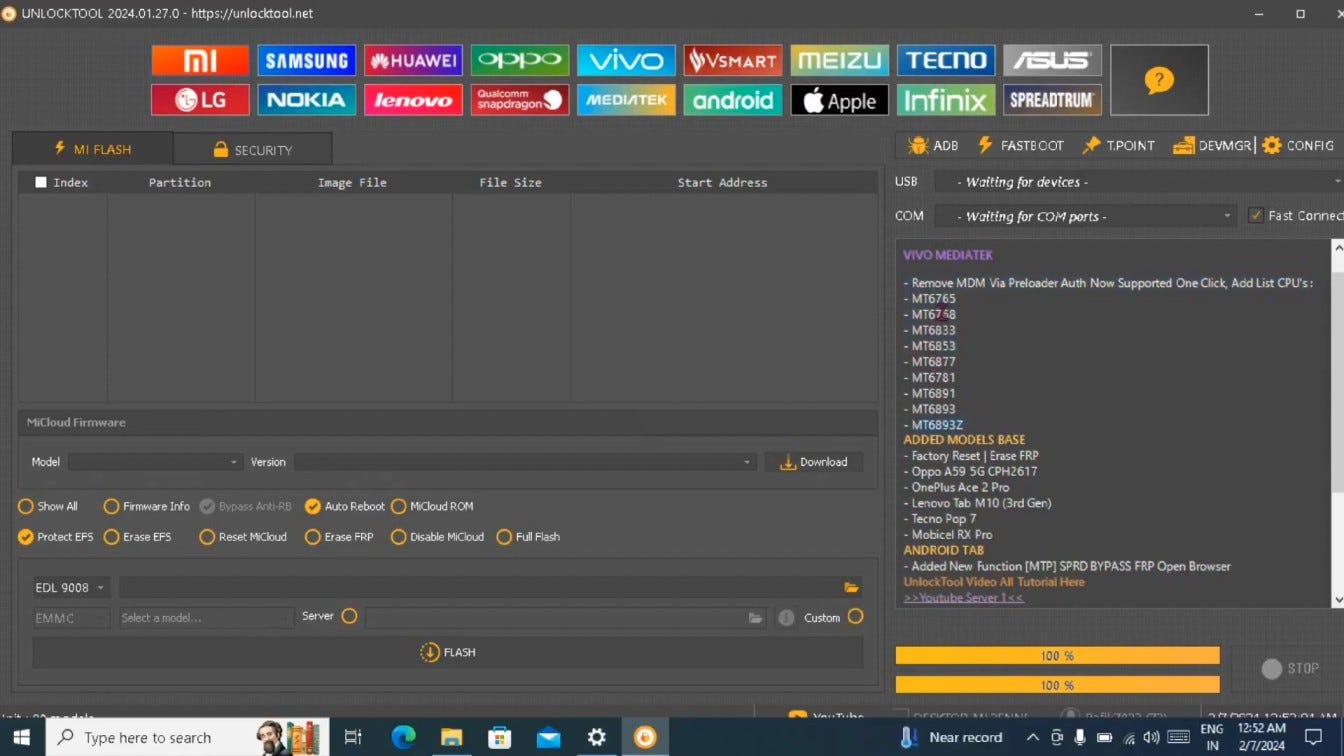Enable the MiCloud ROM option
Viewport: 1344px width, 756px height.
click(x=432, y=506)
